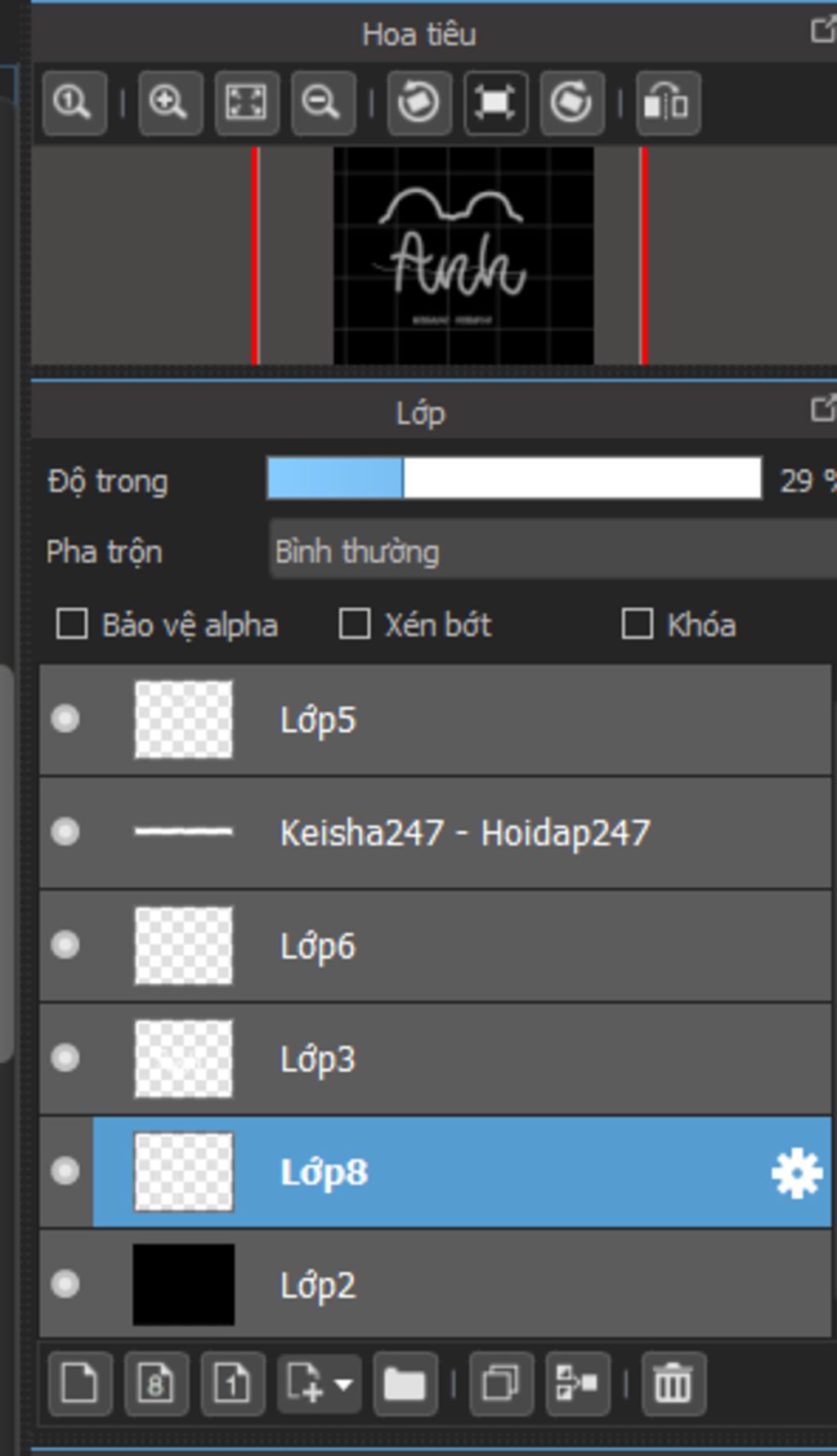Viewport: 837px width, 1456px height.
Task: Flip the canvas view horizontally
Action: pos(668,103)
